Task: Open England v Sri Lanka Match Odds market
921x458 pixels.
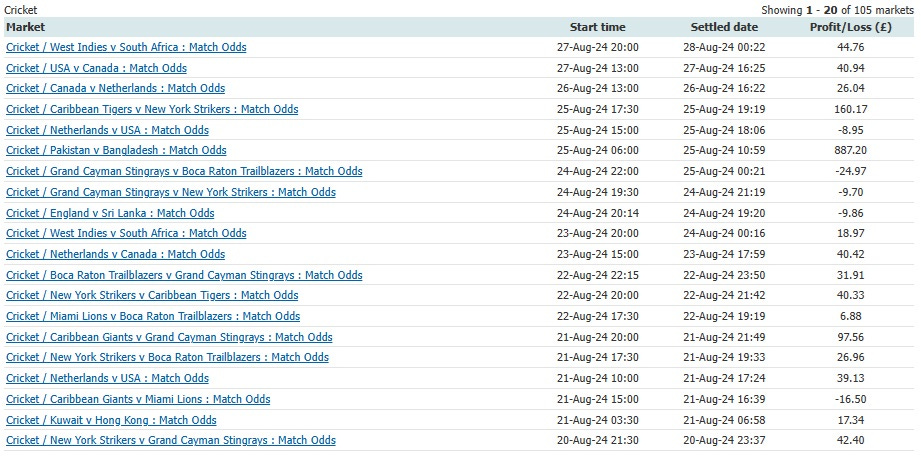Action: [x=110, y=213]
